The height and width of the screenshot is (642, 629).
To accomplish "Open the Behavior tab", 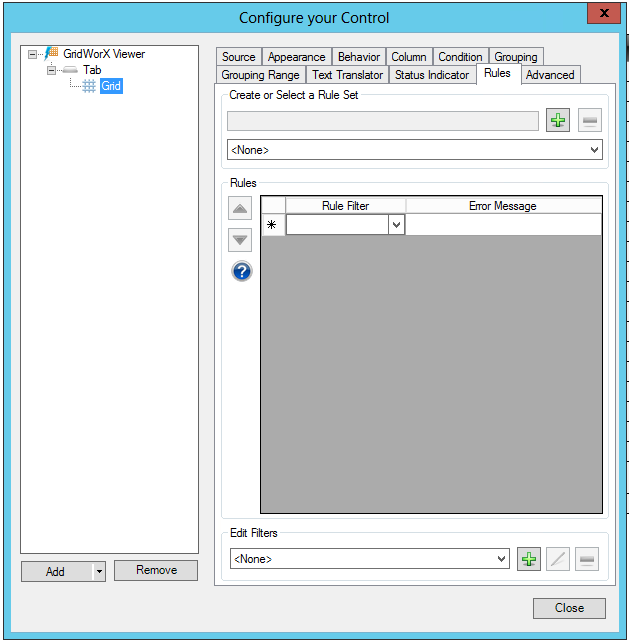I will click(359, 57).
